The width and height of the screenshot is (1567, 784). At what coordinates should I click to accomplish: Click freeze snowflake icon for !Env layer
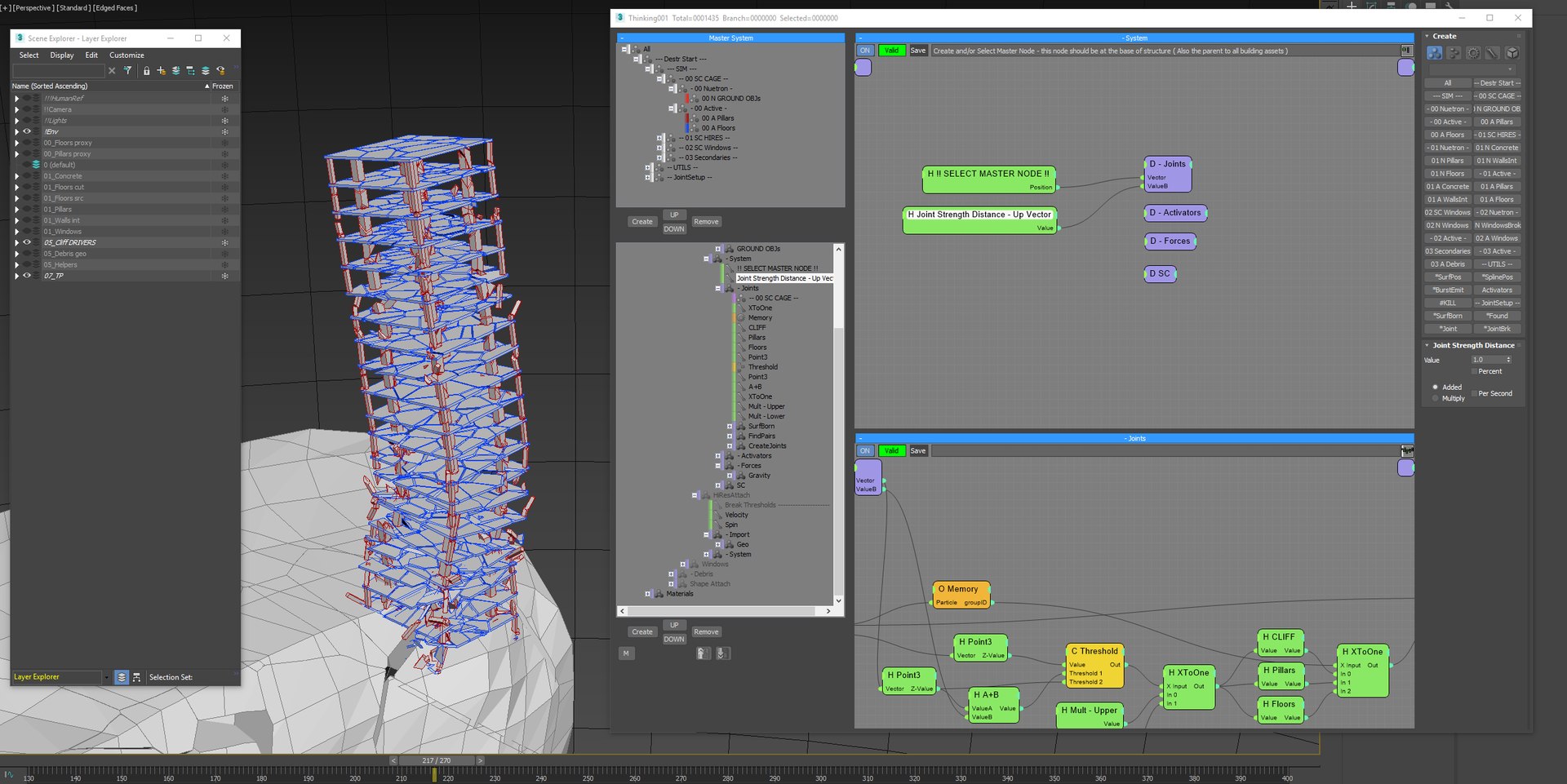click(x=224, y=131)
